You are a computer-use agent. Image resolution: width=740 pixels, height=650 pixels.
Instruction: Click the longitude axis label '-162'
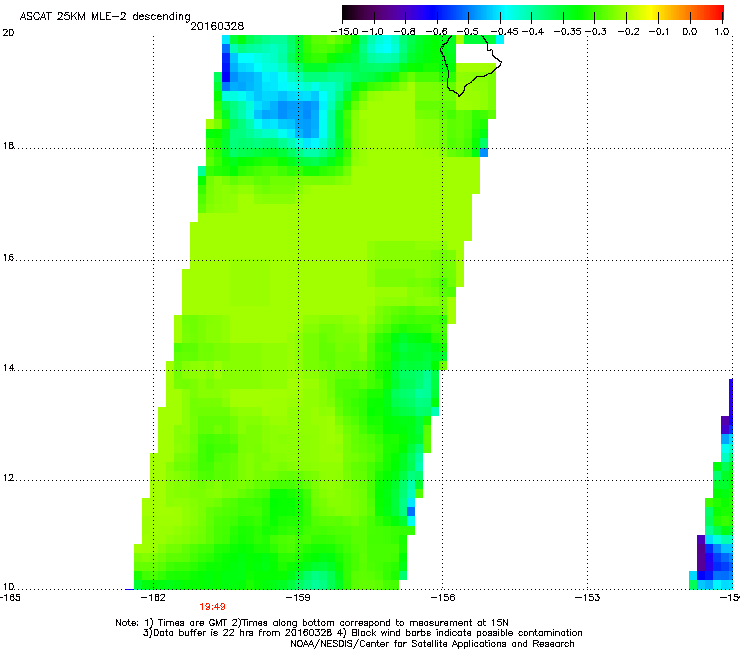pyautogui.click(x=154, y=598)
